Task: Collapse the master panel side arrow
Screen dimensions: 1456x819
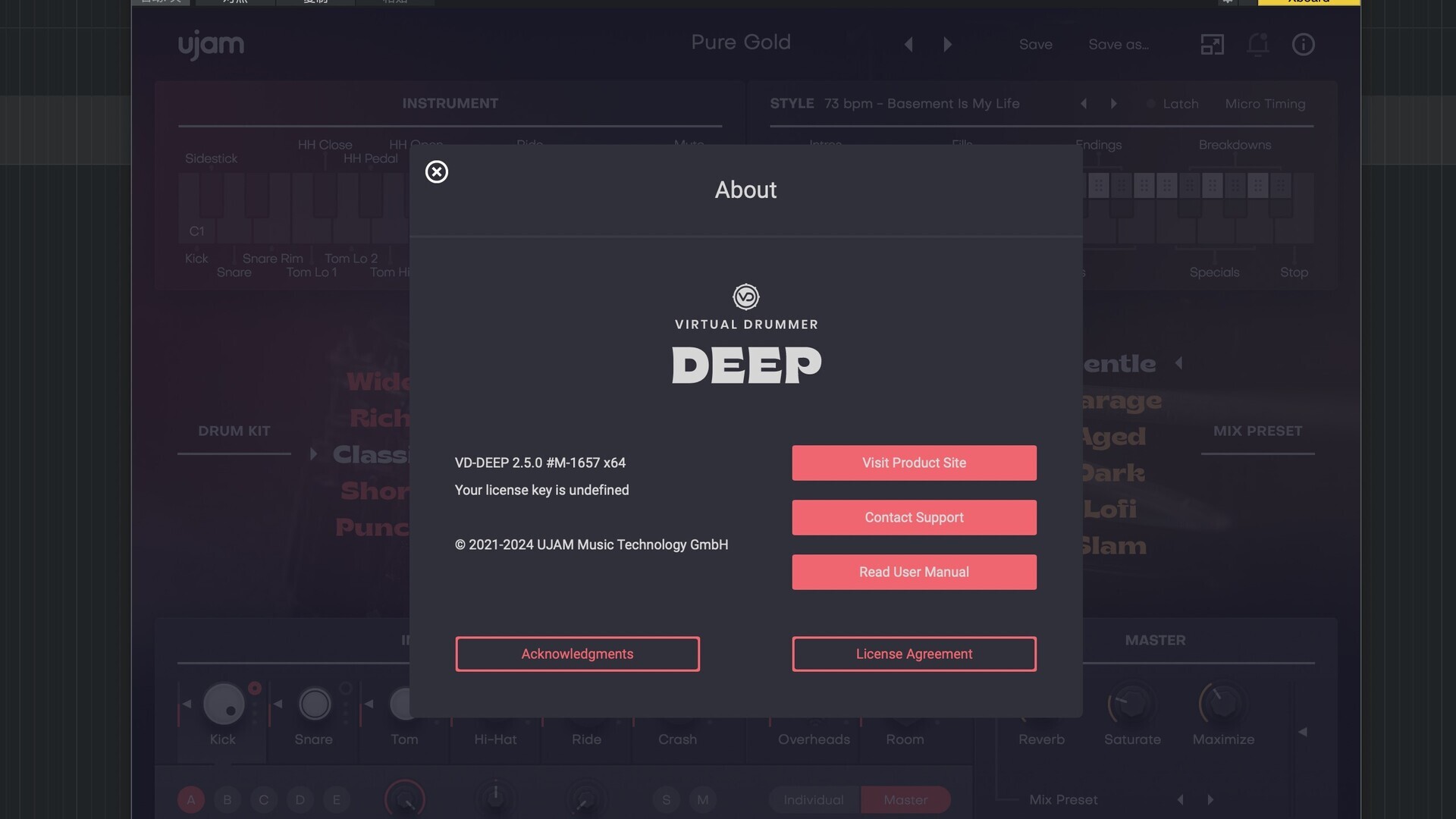Action: pyautogui.click(x=1303, y=732)
